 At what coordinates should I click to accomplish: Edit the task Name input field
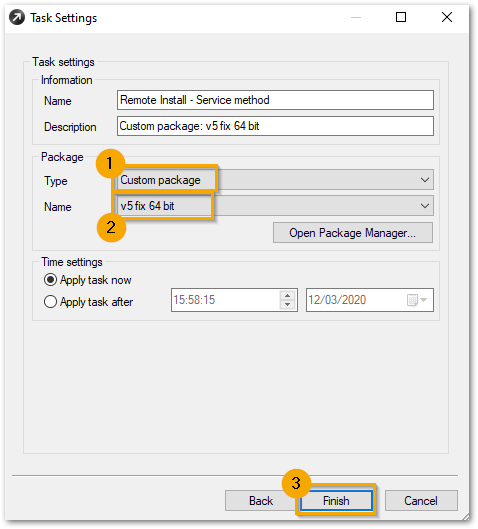275,100
